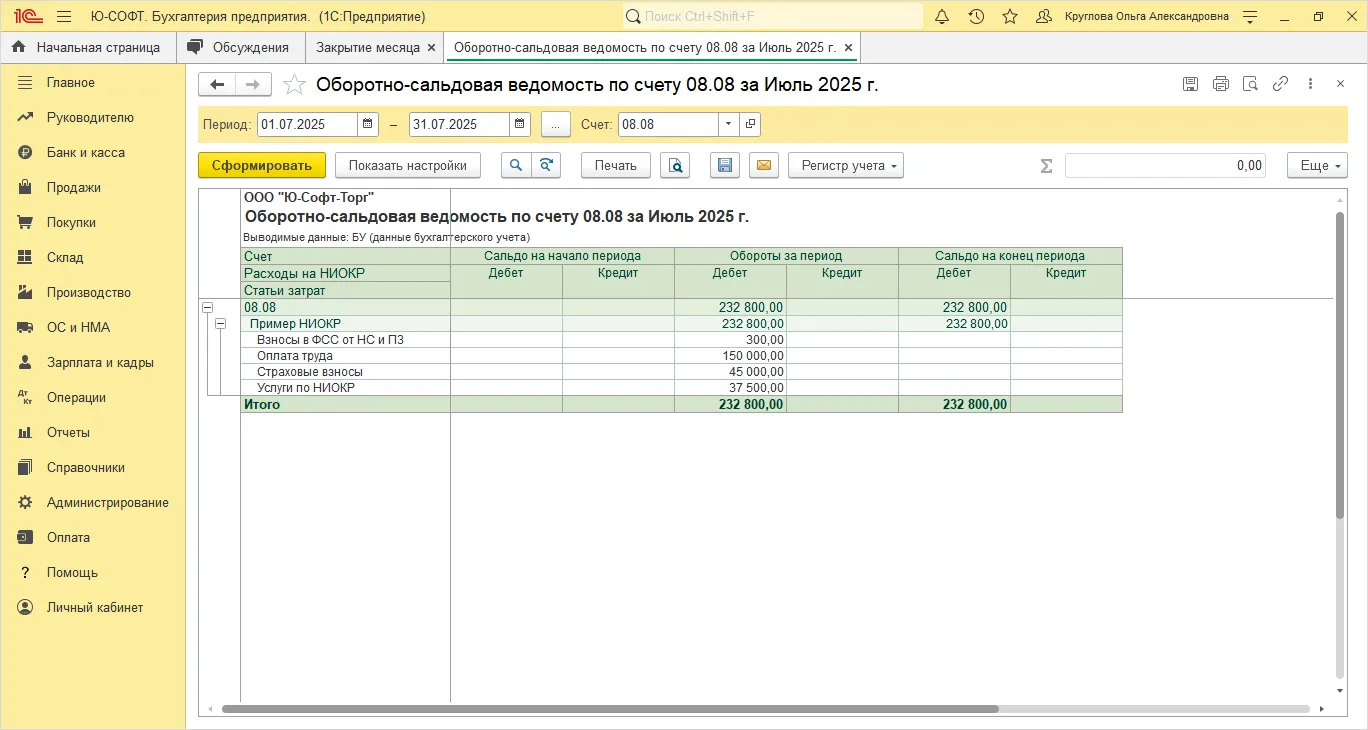This screenshot has width=1368, height=730.
Task: Click the Сформировать button
Action: [x=262, y=165]
